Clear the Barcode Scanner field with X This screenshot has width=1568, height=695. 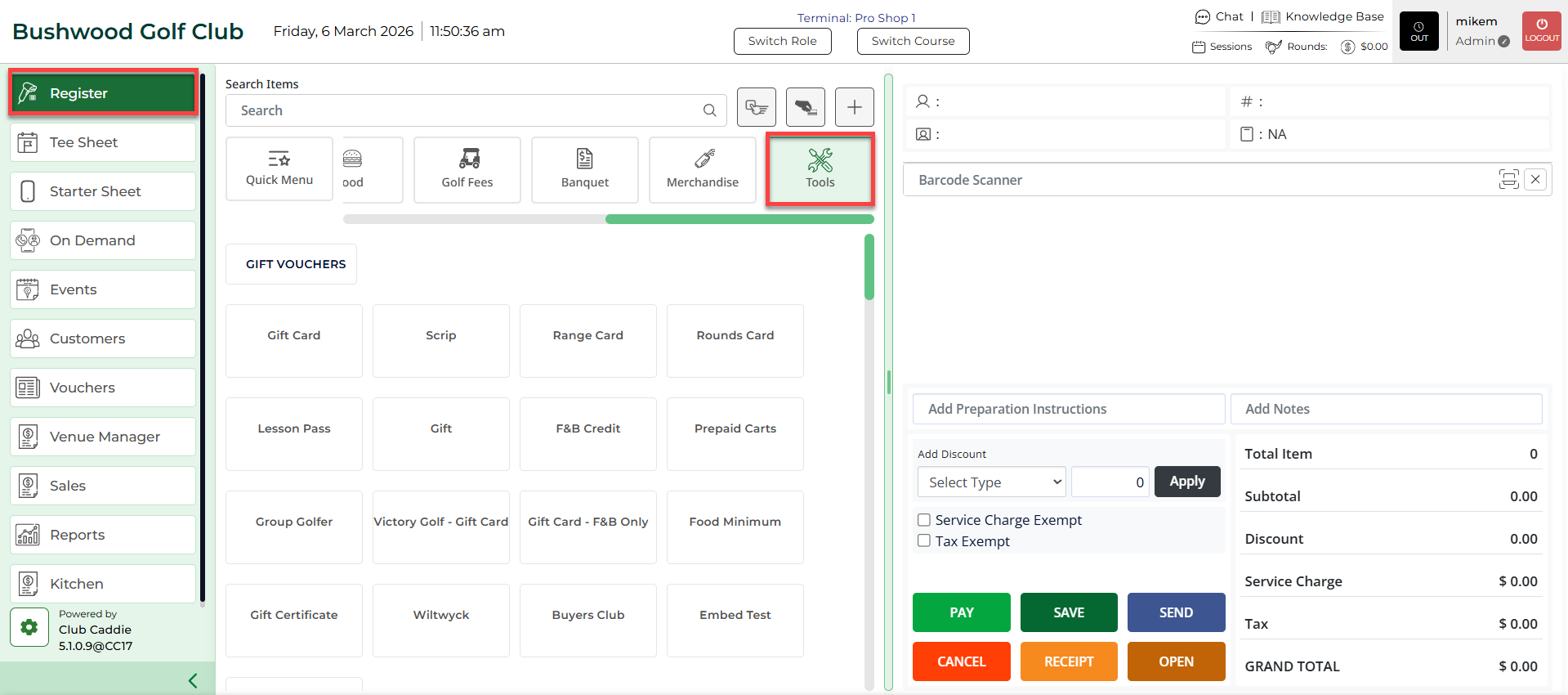[x=1536, y=179]
